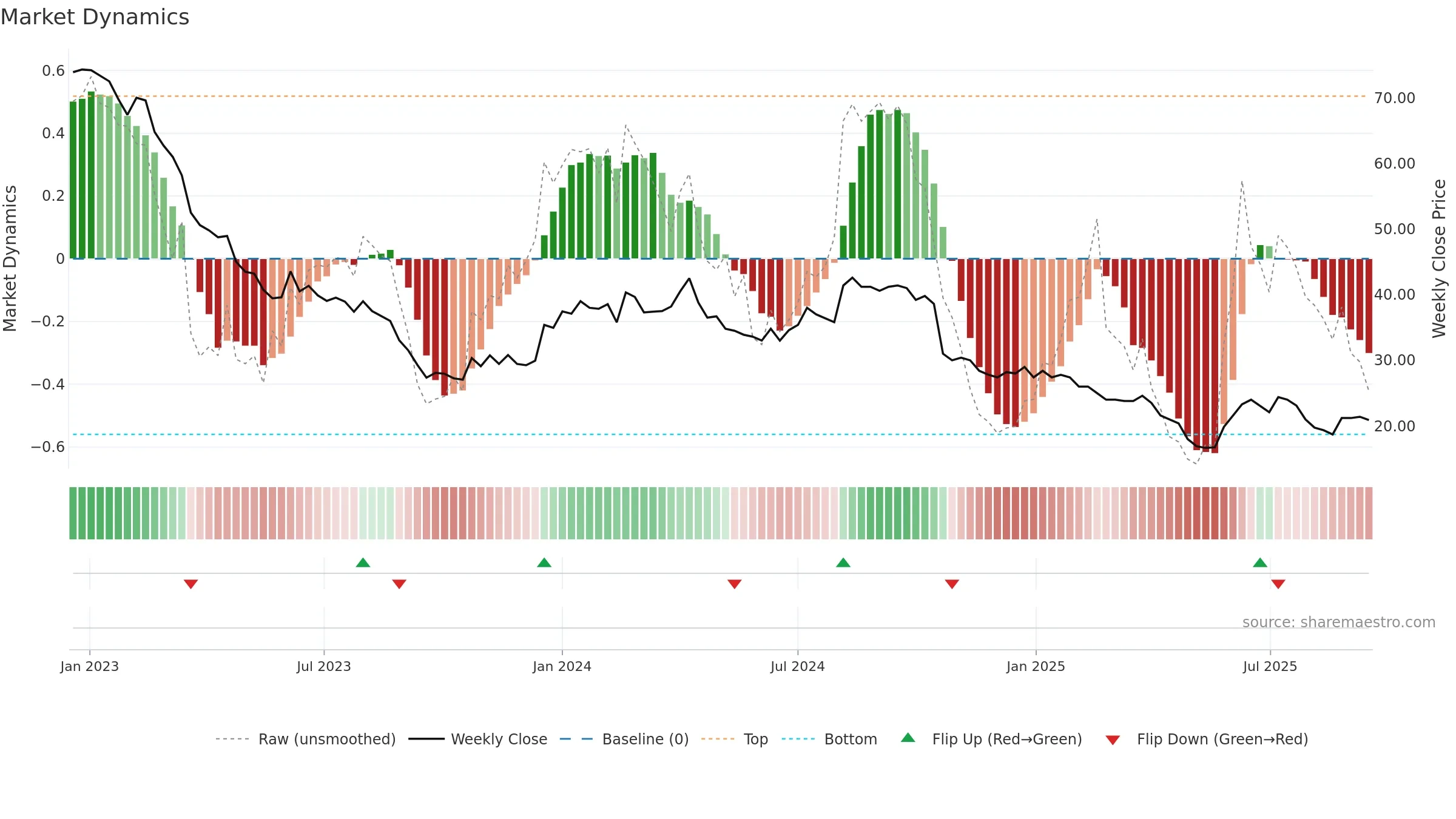This screenshot has height=819, width=1456.
Task: Click the green flip-up marker after Jul 2024
Action: 843,562
